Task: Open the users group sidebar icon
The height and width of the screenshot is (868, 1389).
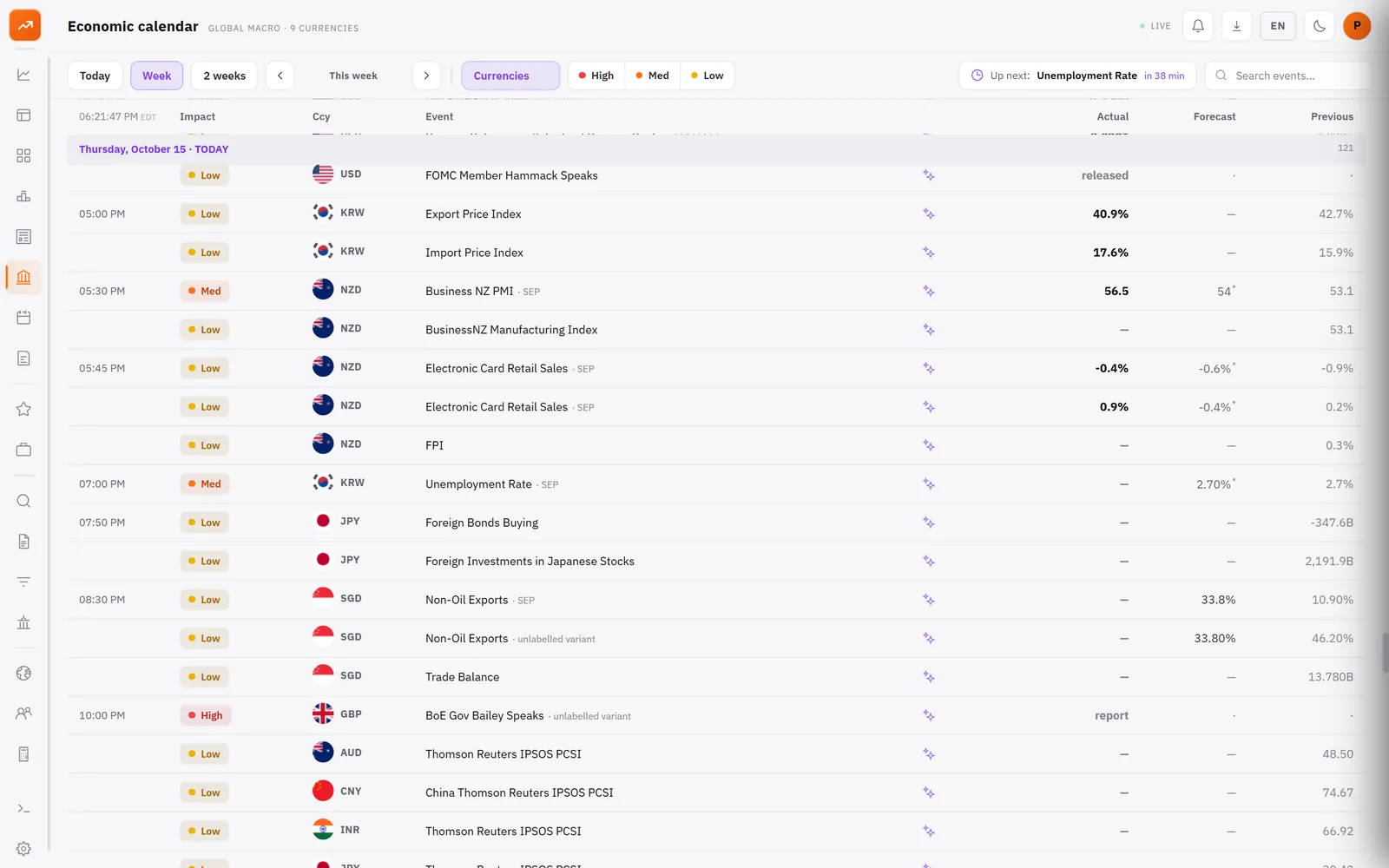Action: (23, 713)
